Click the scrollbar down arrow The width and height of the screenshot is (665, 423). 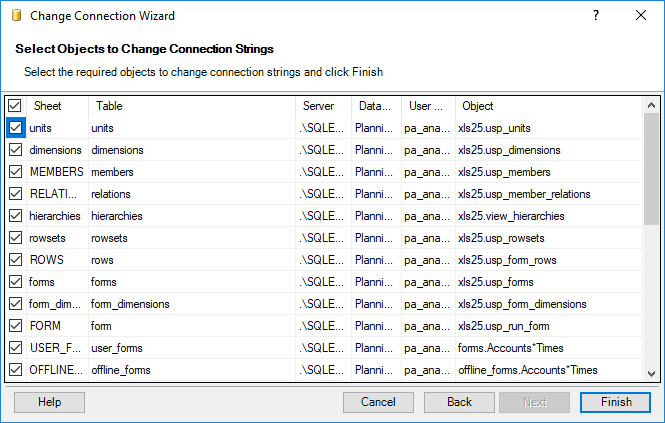(x=651, y=374)
